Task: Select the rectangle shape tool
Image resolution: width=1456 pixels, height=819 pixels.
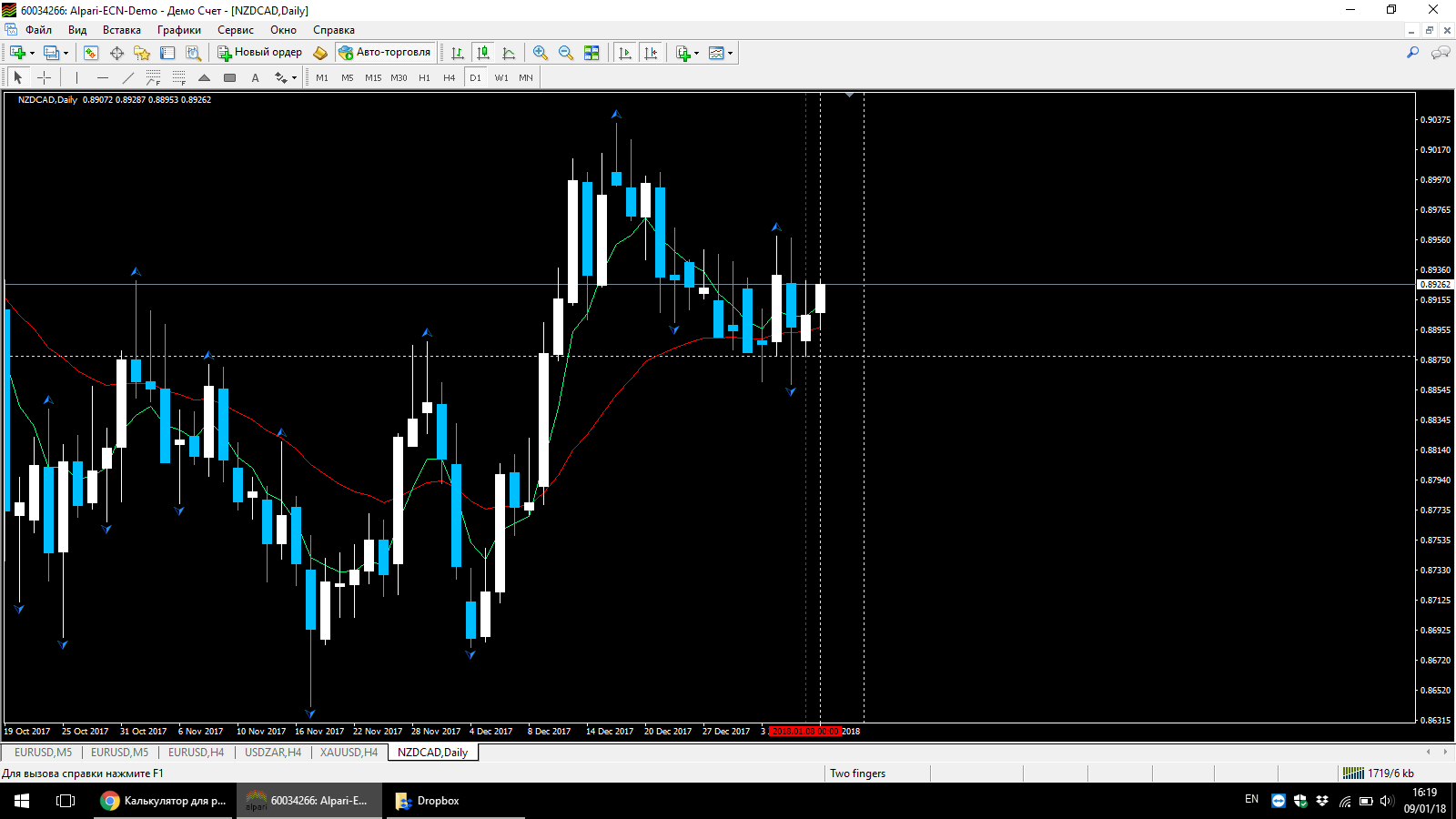Action: 230,78
